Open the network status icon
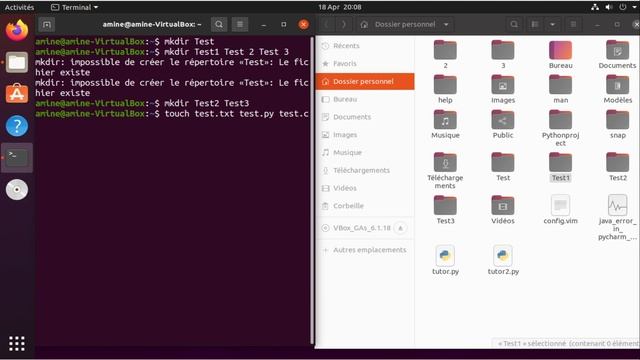 (595, 7)
